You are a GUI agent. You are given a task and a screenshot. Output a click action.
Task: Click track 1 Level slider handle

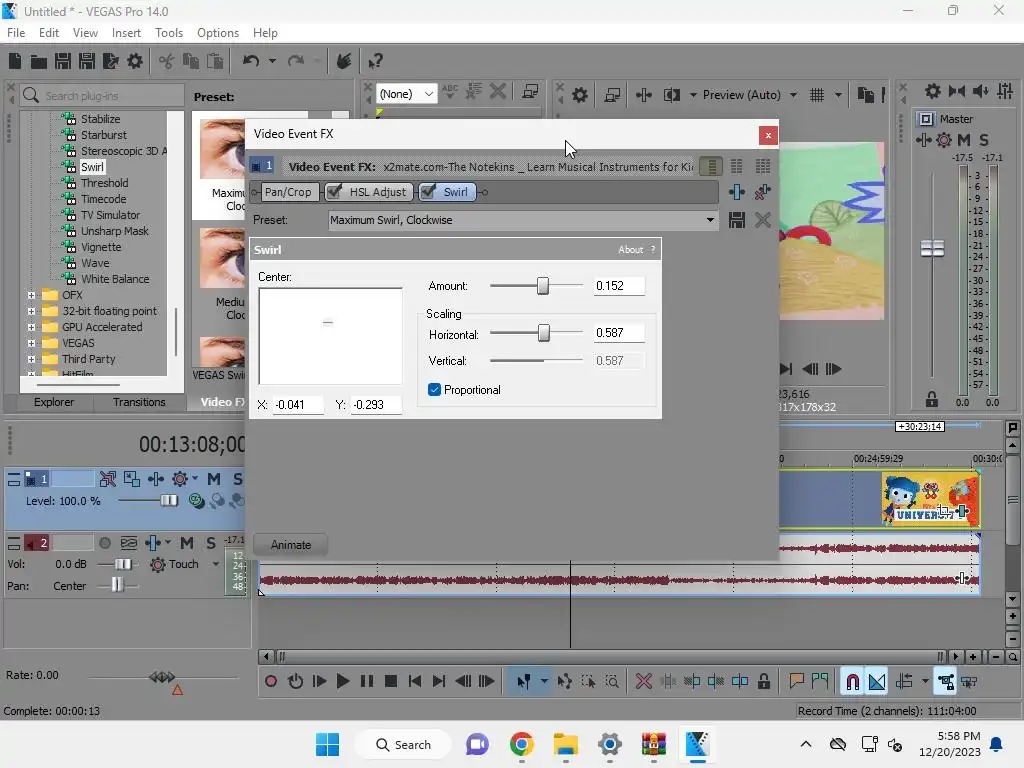pyautogui.click(x=169, y=501)
